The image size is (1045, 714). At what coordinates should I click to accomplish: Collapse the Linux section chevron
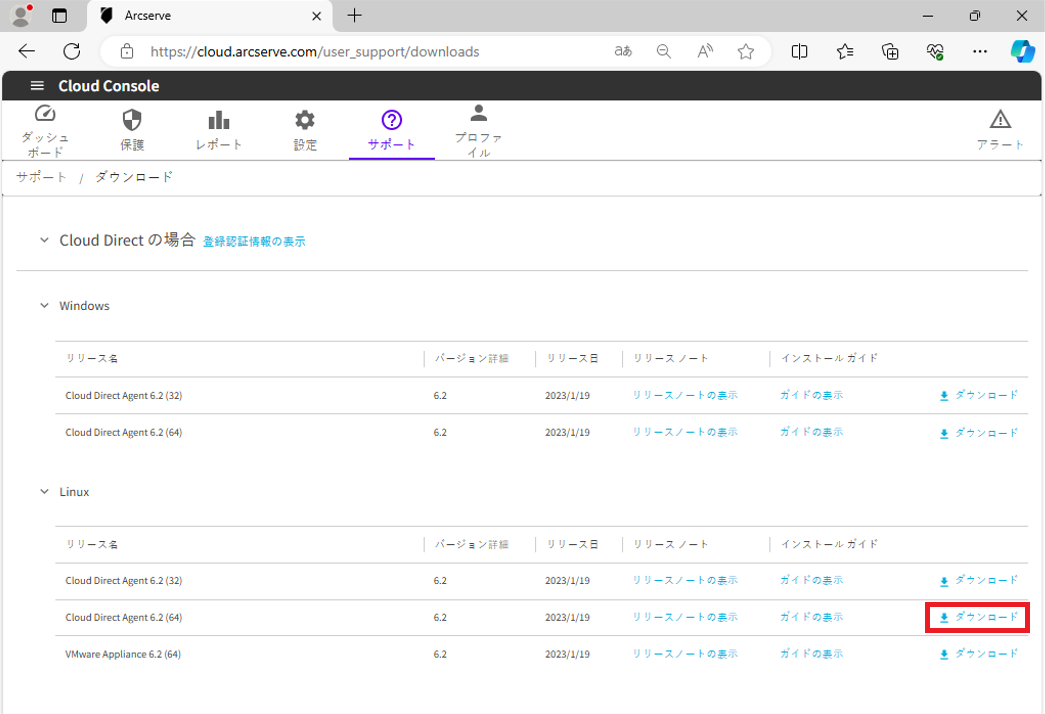tap(43, 492)
